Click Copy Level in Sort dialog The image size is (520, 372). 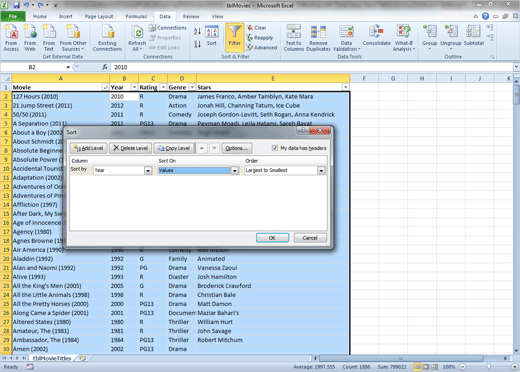coord(174,148)
